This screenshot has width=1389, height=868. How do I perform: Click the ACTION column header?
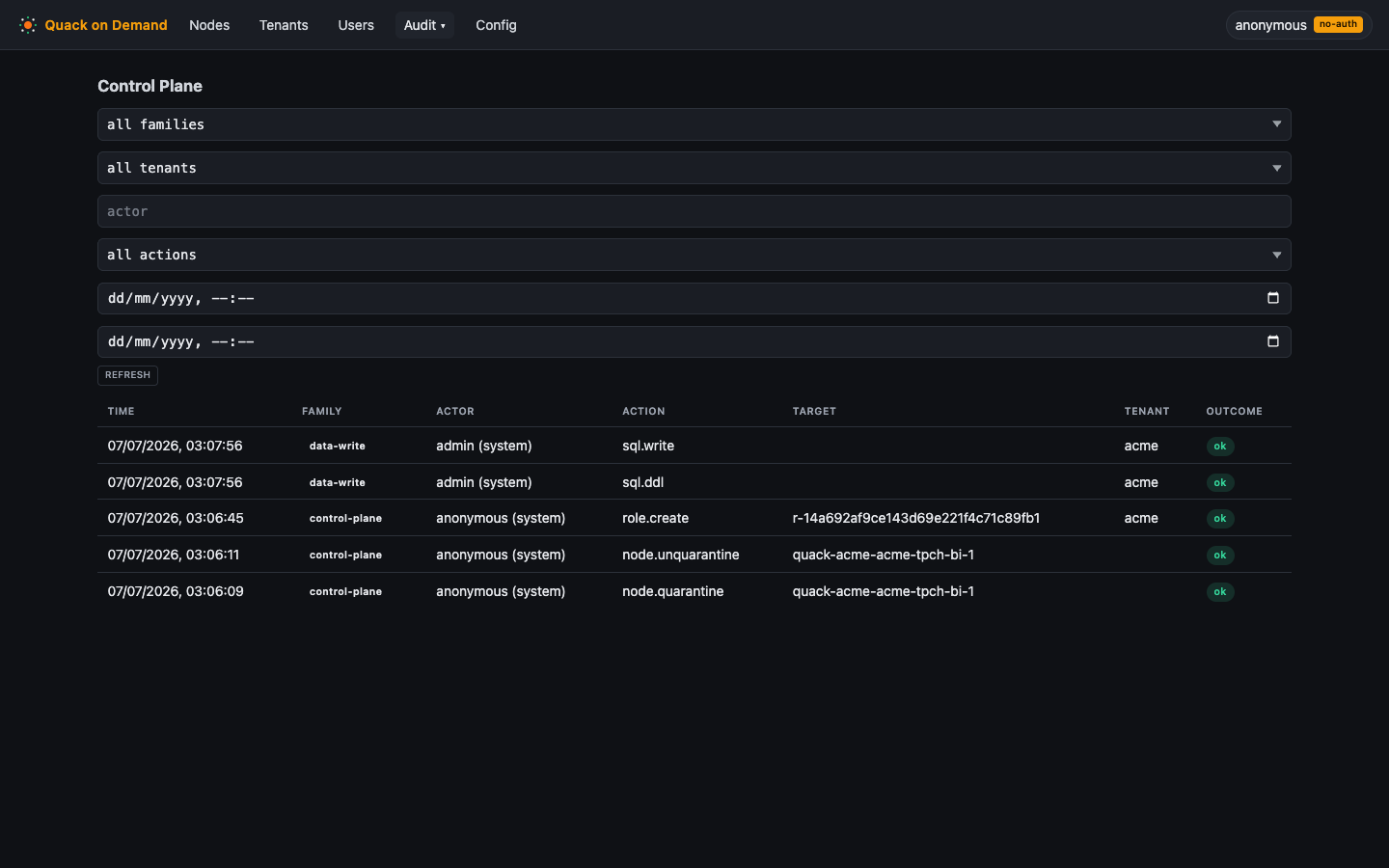pyautogui.click(x=643, y=412)
